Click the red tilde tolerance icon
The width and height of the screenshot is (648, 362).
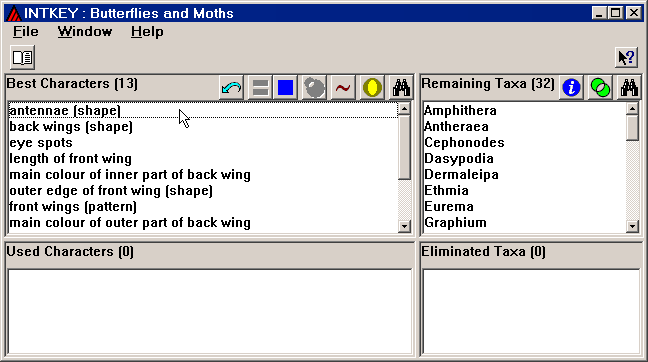click(343, 88)
